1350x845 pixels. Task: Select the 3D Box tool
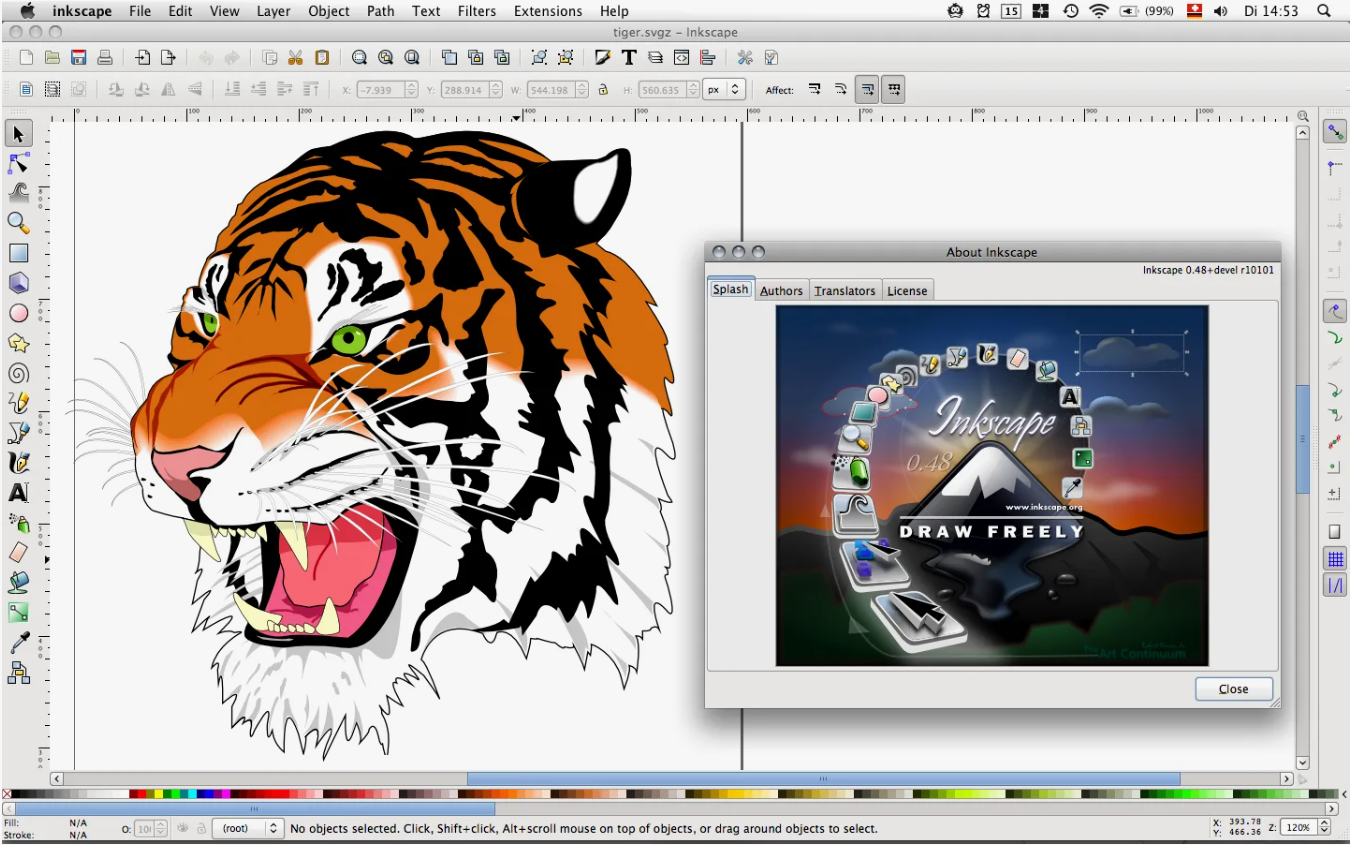[18, 283]
